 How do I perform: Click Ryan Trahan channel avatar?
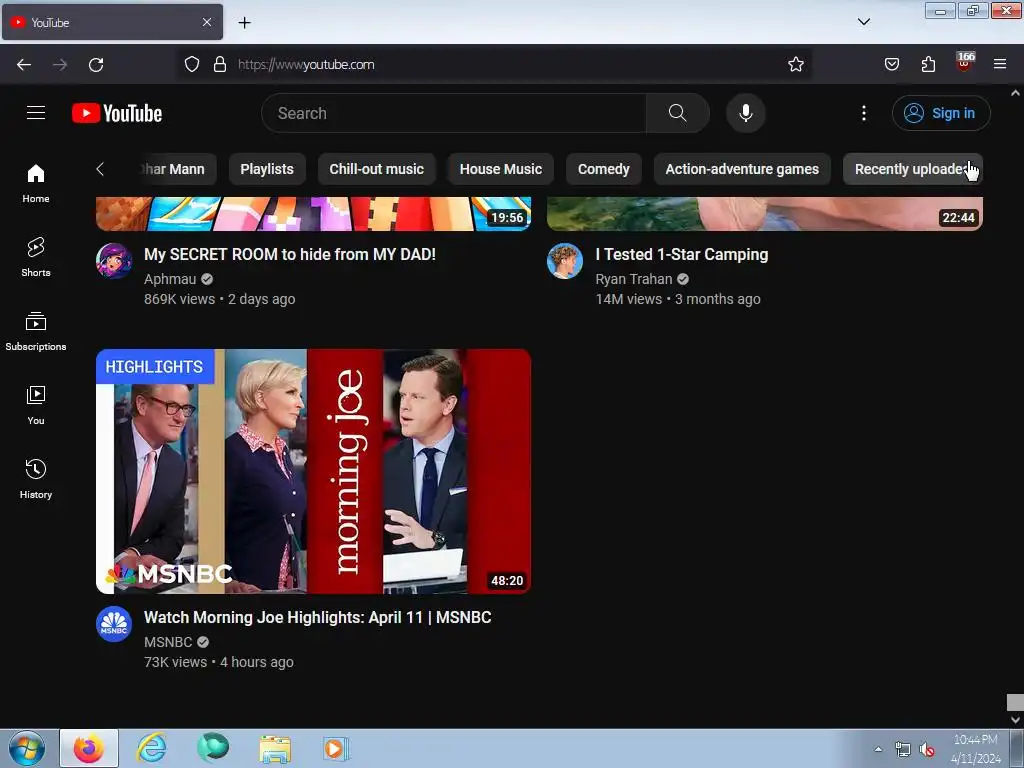(x=565, y=261)
